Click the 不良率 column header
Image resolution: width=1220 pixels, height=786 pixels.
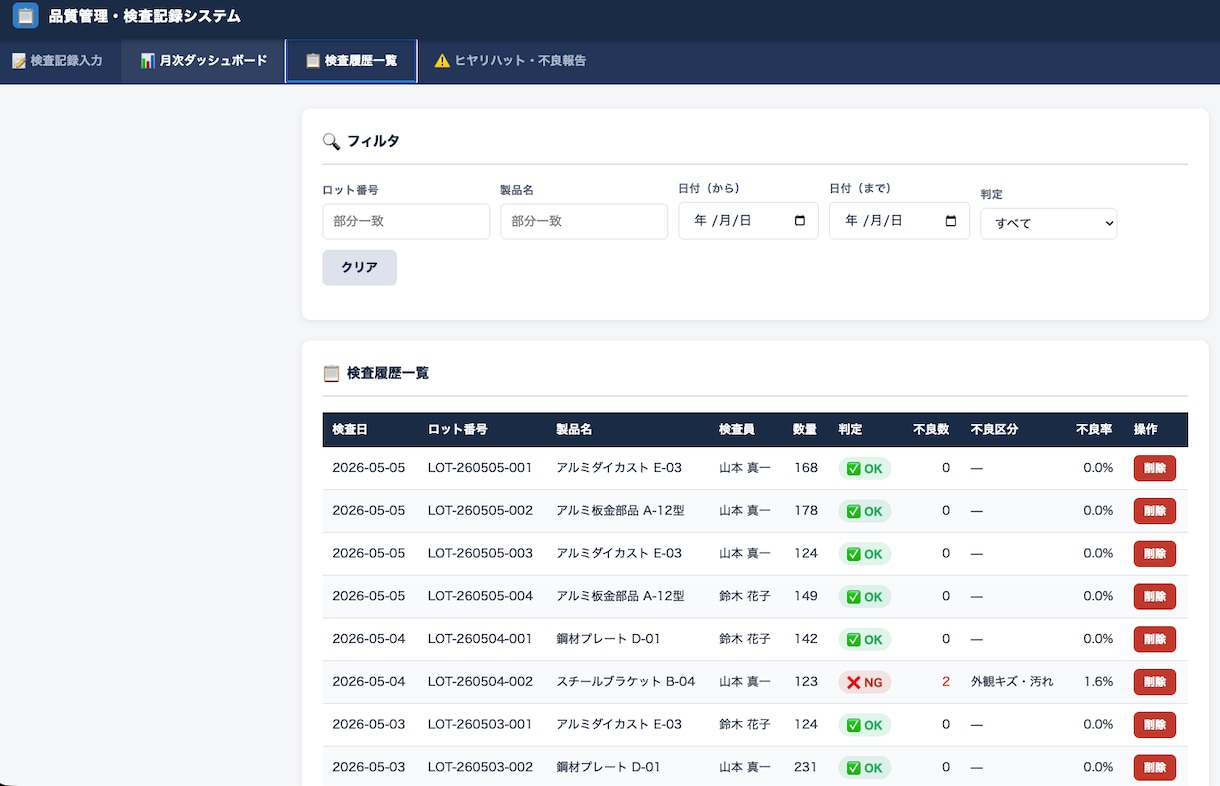1094,429
